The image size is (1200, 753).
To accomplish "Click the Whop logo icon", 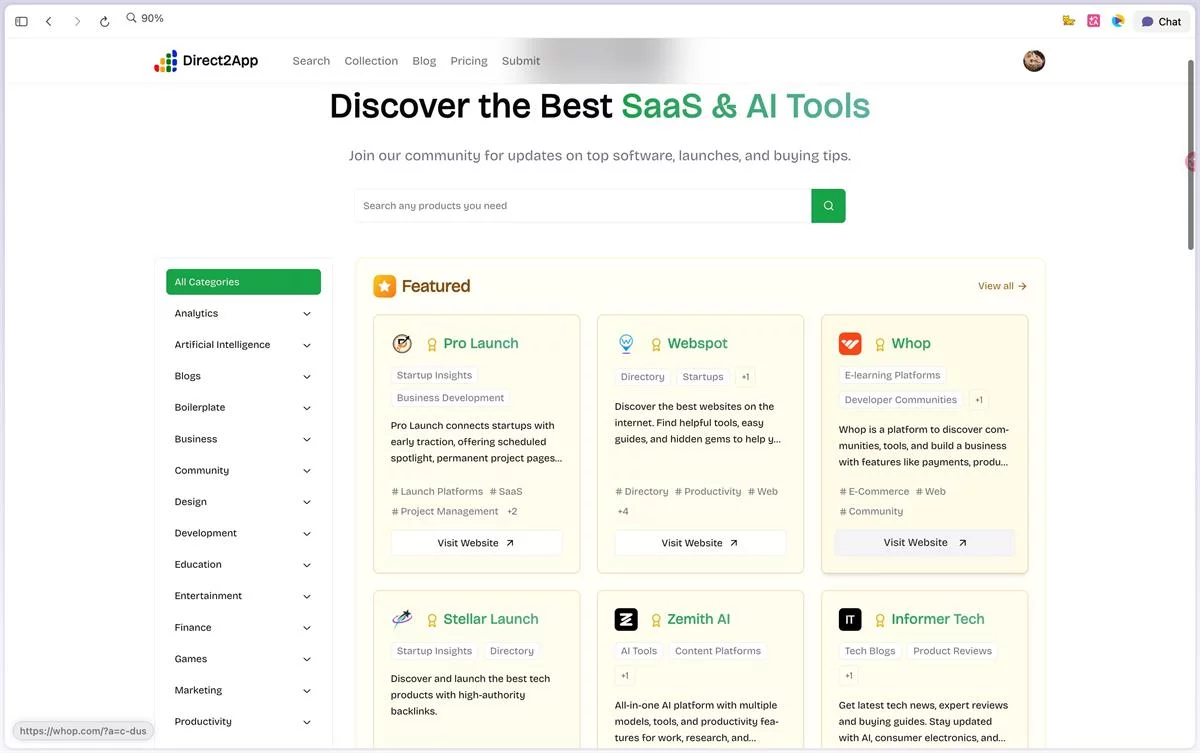I will tap(850, 344).
